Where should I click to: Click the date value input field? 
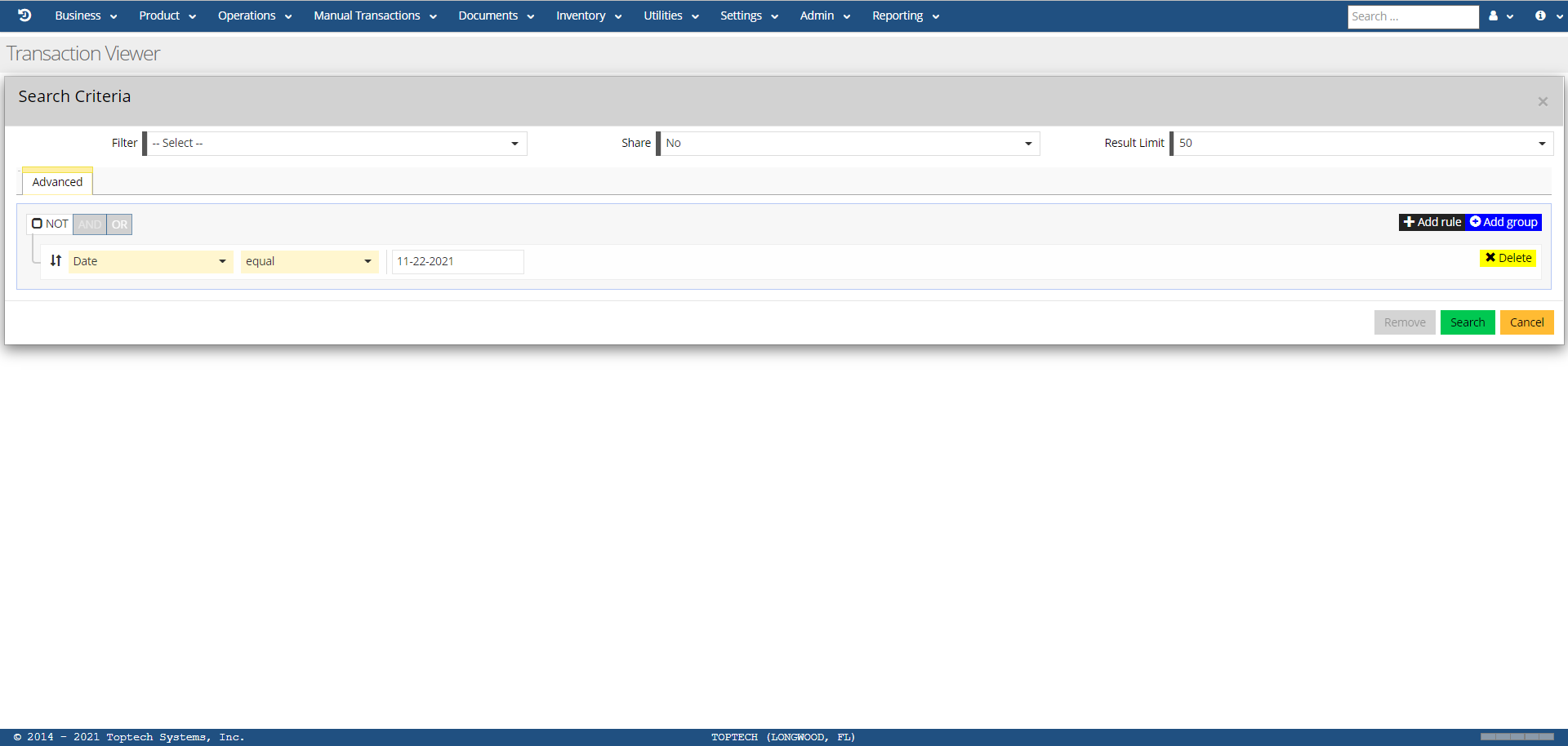tap(457, 262)
